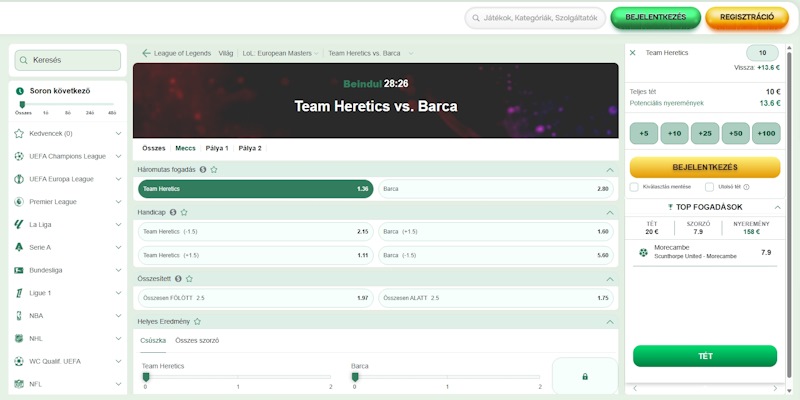Click the Világ breadcrumb link
Image resolution: width=800 pixels, height=400 pixels.
click(226, 53)
